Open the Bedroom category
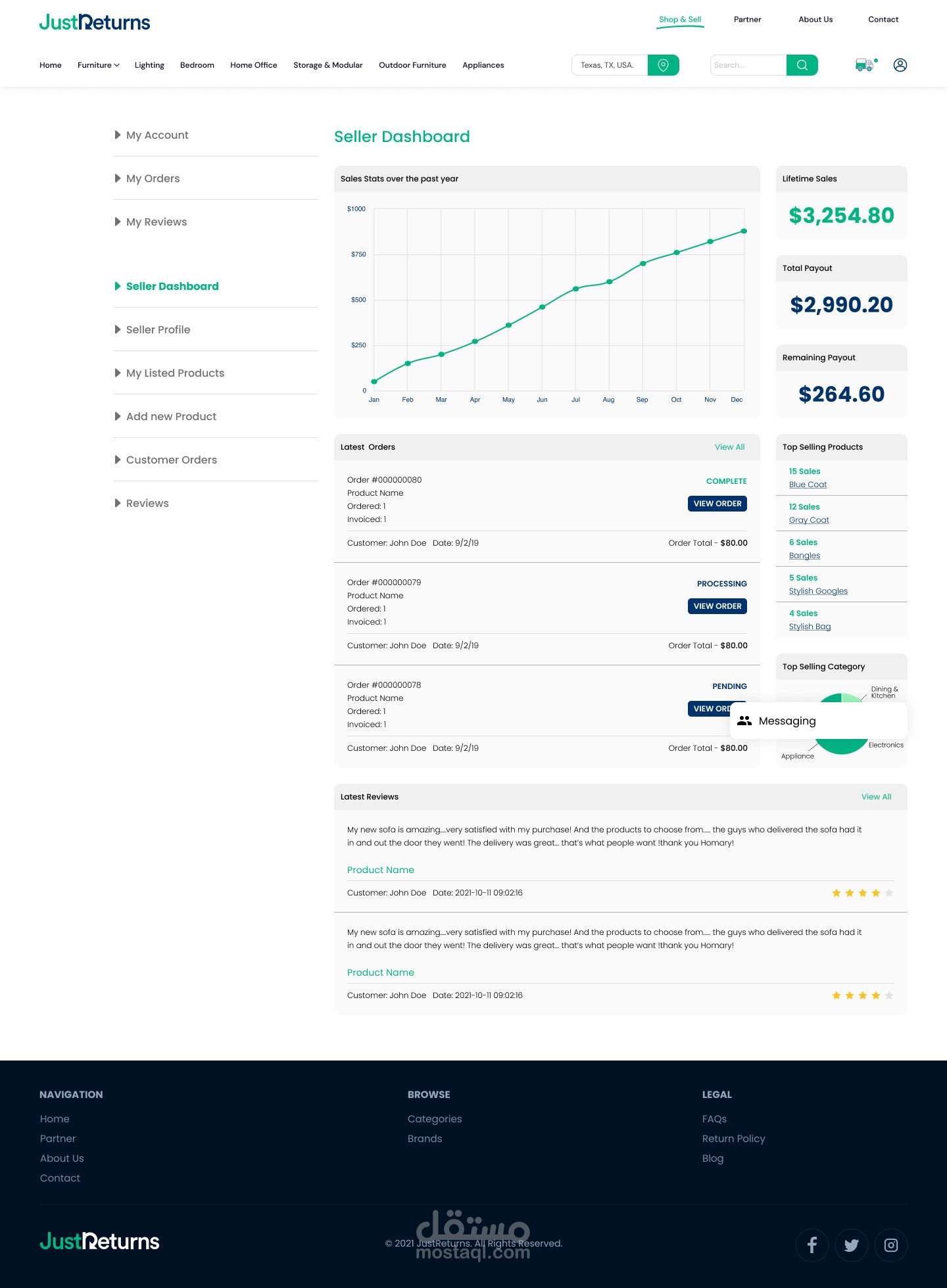The width and height of the screenshot is (947, 1288). [x=197, y=65]
